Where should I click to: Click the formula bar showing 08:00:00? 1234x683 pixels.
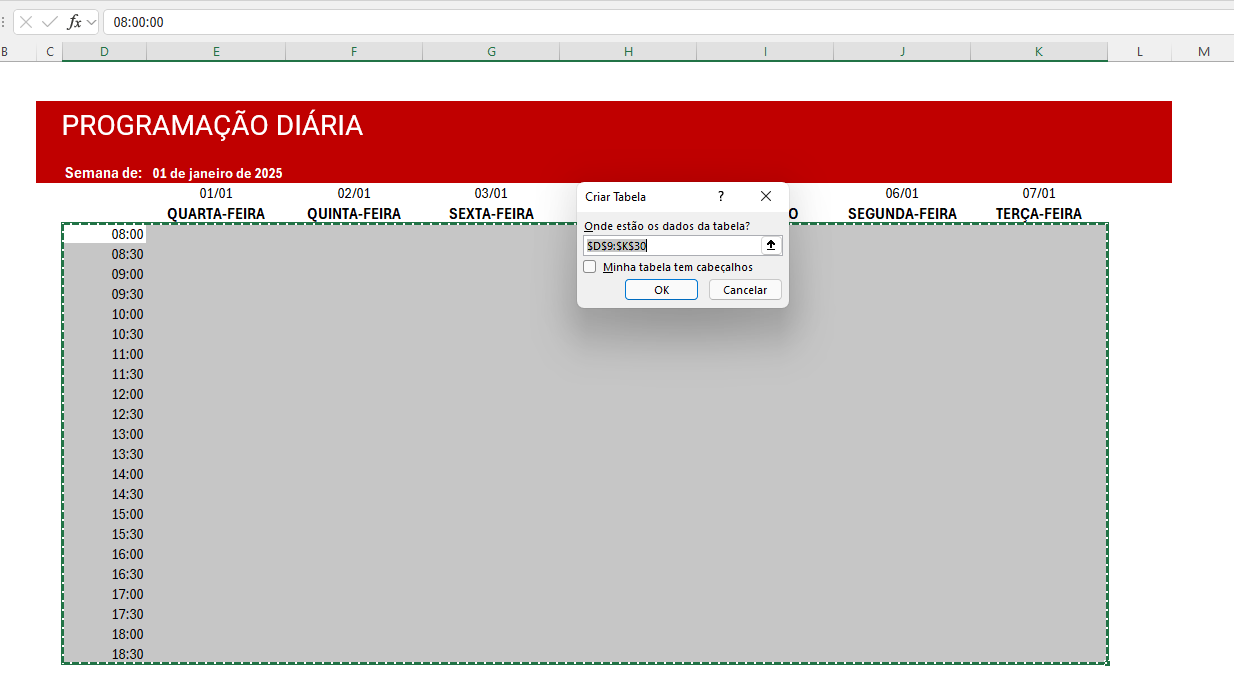(x=600, y=22)
